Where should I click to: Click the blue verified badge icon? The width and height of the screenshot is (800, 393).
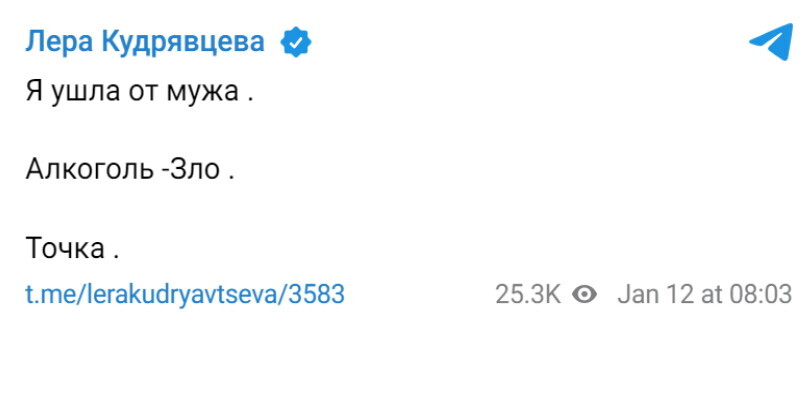pyautogui.click(x=296, y=42)
